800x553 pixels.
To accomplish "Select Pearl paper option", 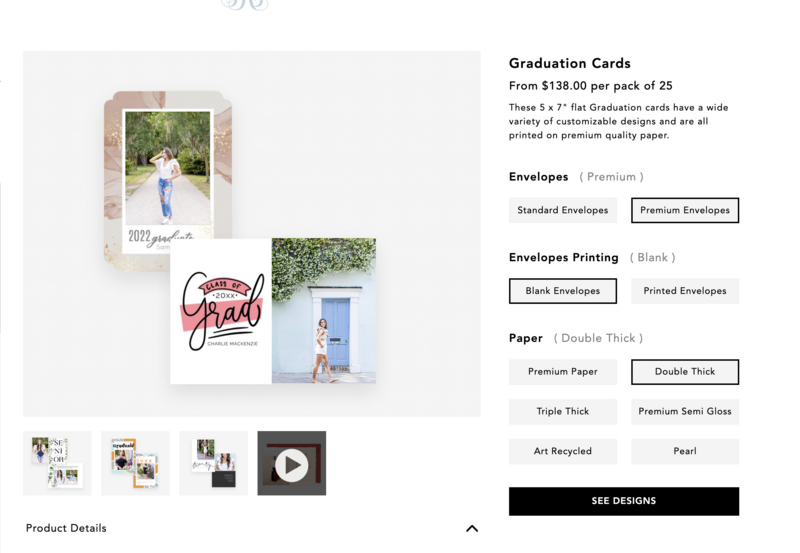I will (x=685, y=451).
